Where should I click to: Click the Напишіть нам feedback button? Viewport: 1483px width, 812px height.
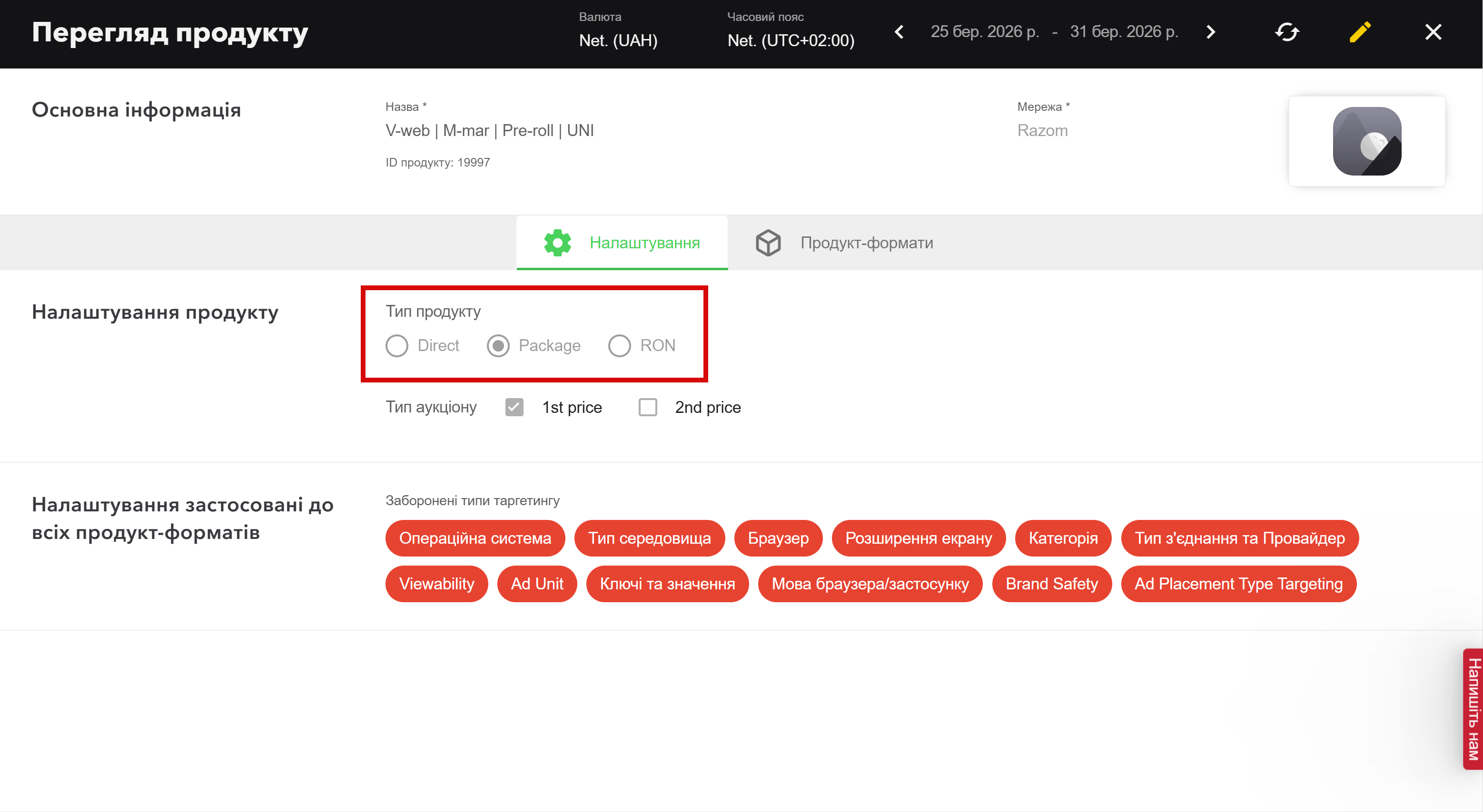pyautogui.click(x=1472, y=709)
